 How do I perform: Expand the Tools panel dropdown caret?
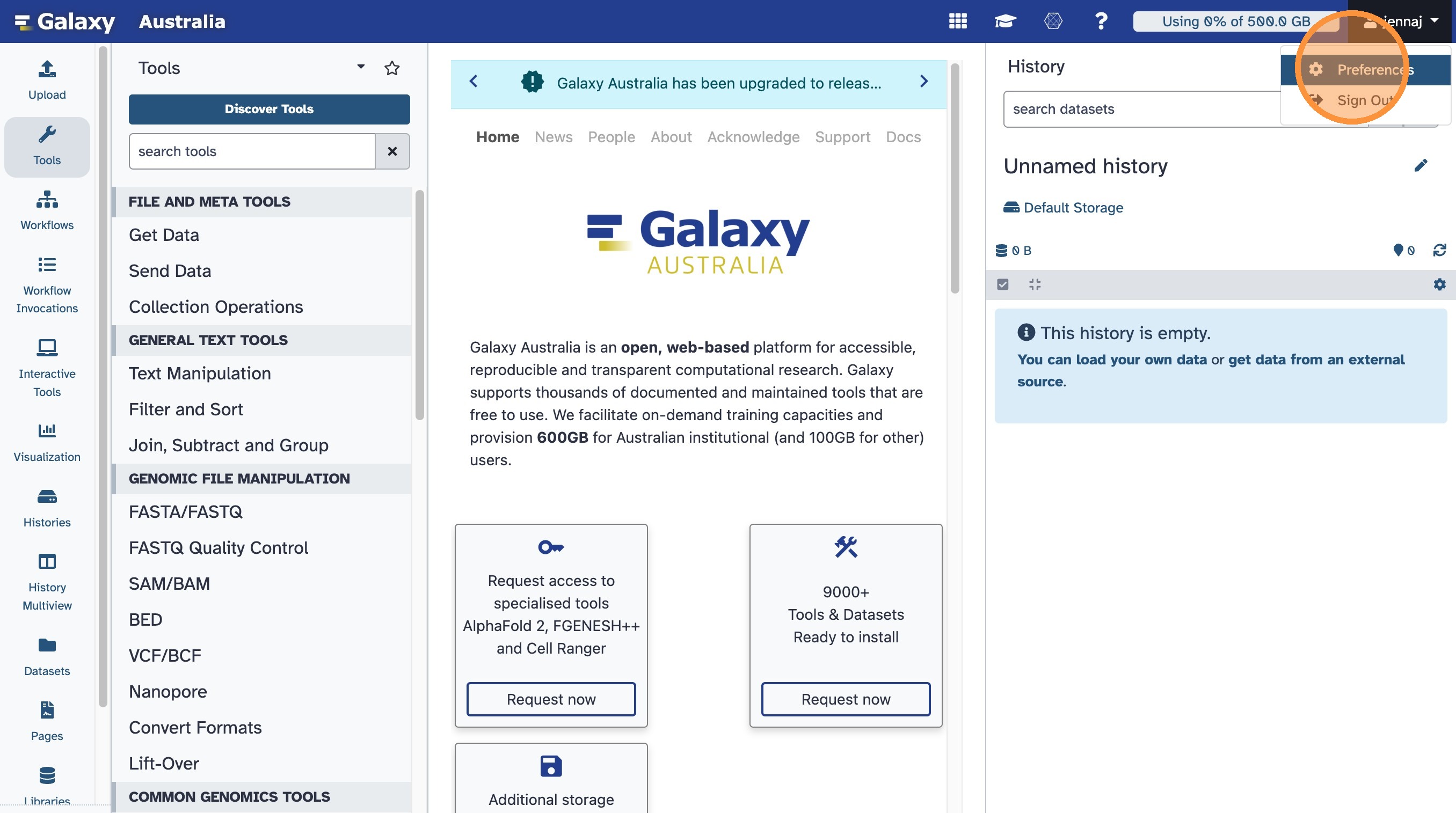(x=361, y=67)
